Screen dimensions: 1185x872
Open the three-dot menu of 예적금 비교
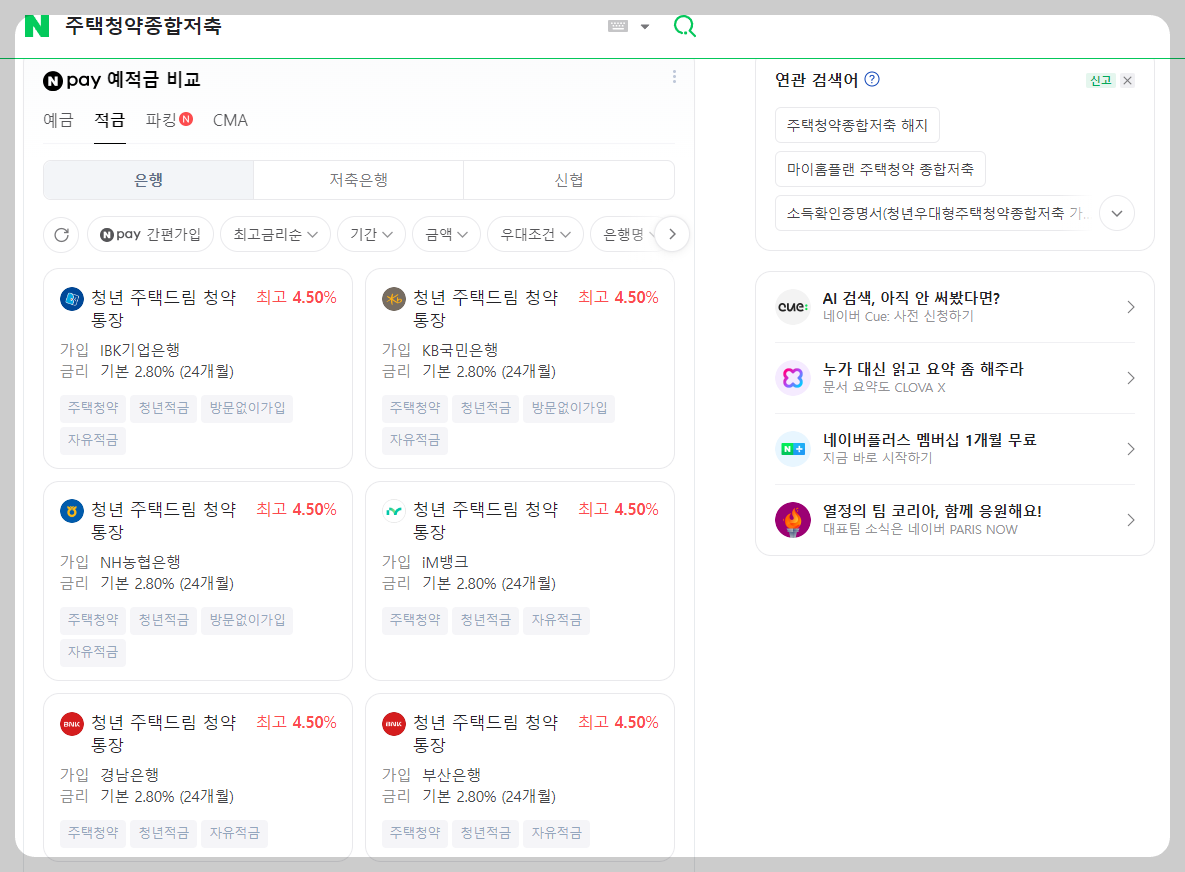(x=674, y=77)
